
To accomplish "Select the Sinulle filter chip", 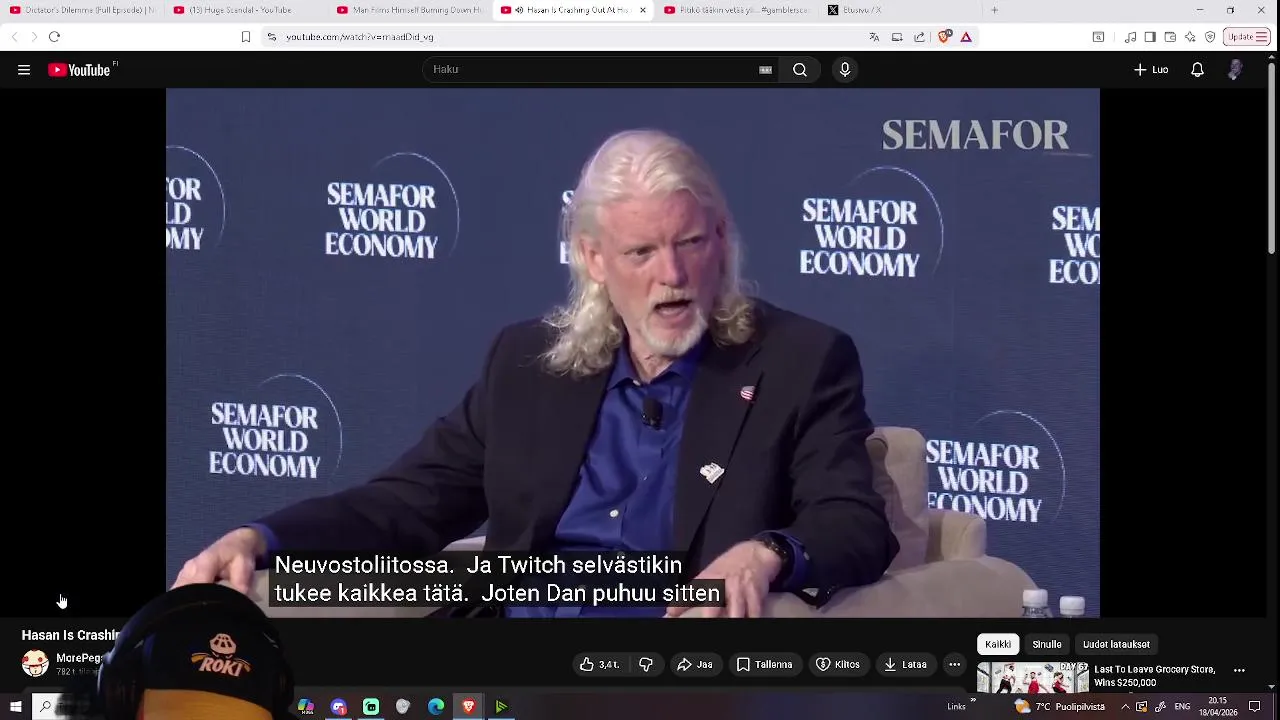I will (1046, 644).
